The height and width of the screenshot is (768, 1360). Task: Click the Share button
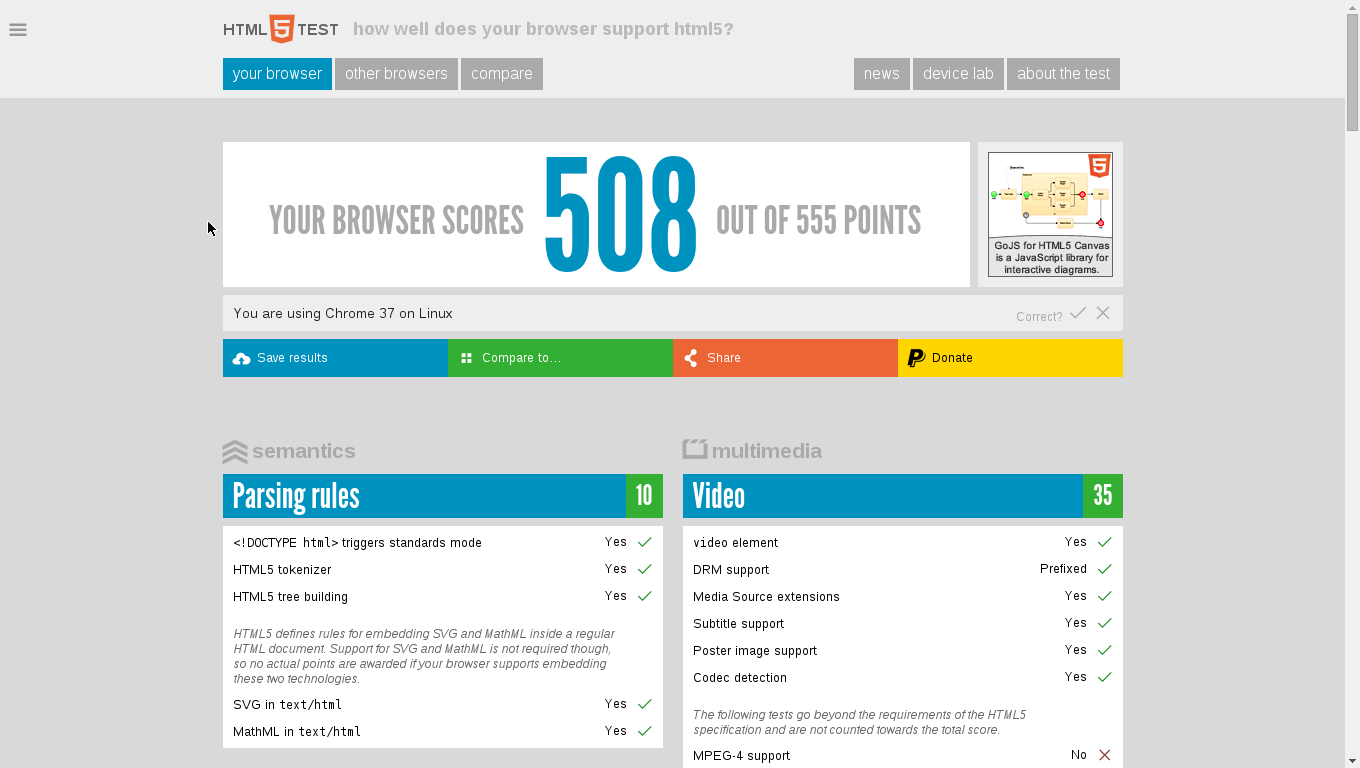(785, 358)
